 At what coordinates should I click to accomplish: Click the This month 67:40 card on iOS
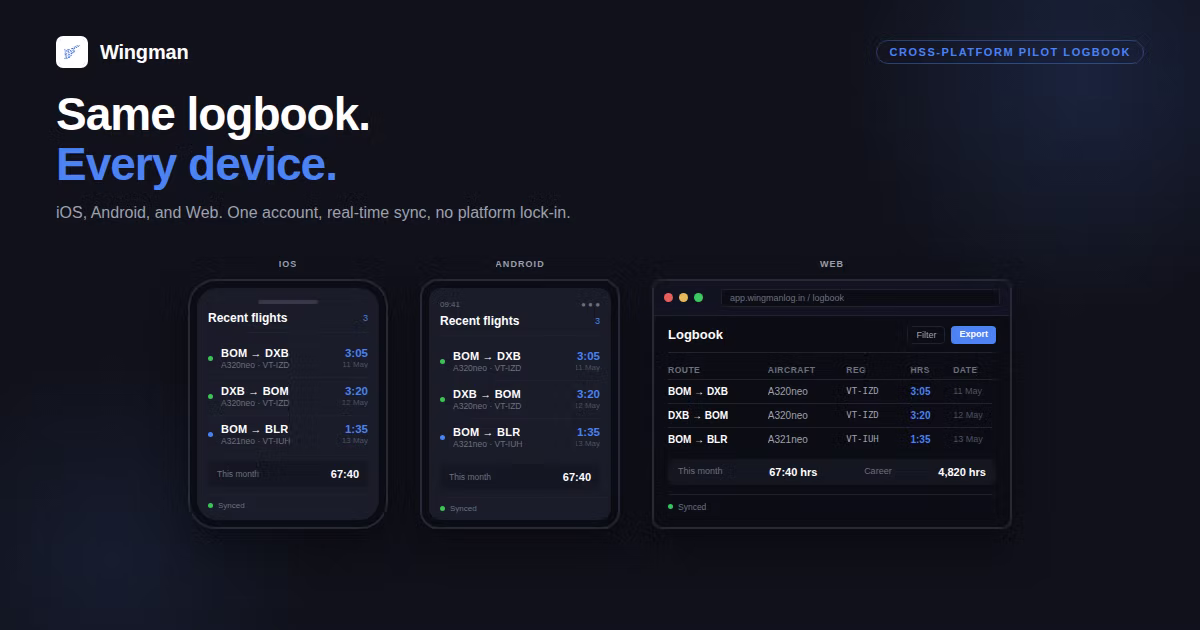288,474
